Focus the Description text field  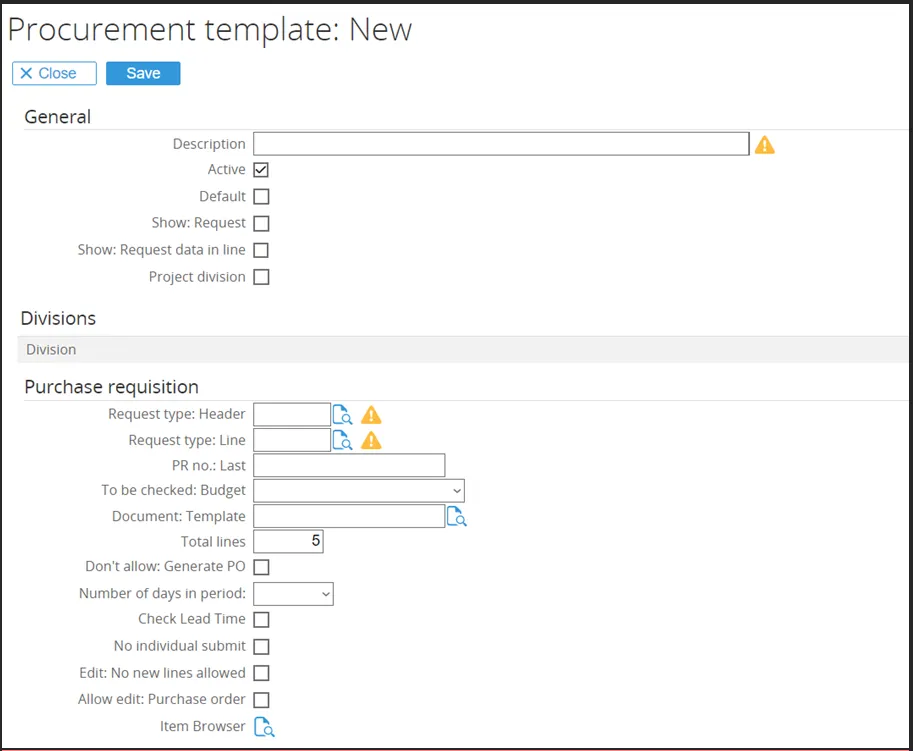500,144
